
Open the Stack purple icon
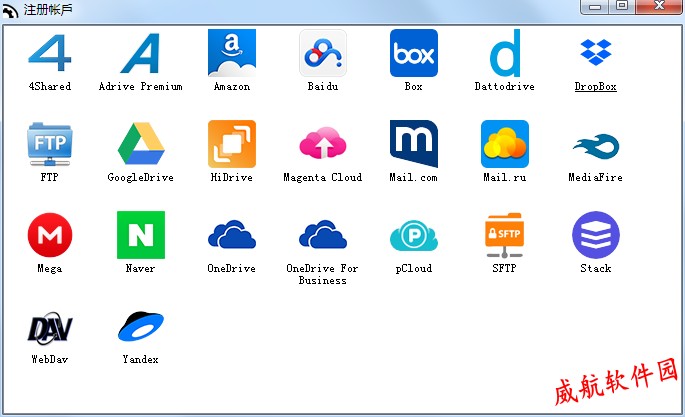(596, 235)
